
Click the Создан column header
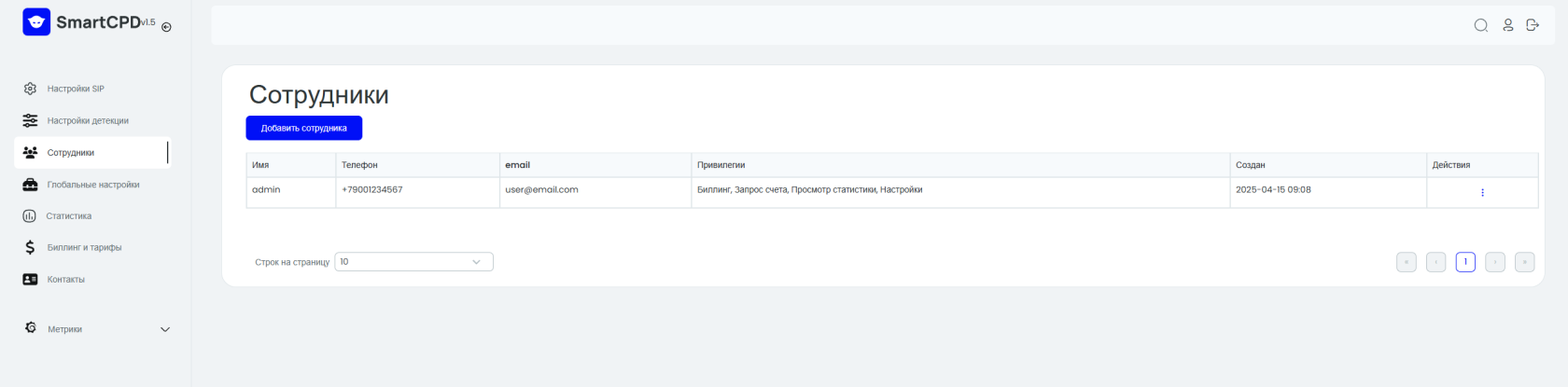click(x=1251, y=165)
